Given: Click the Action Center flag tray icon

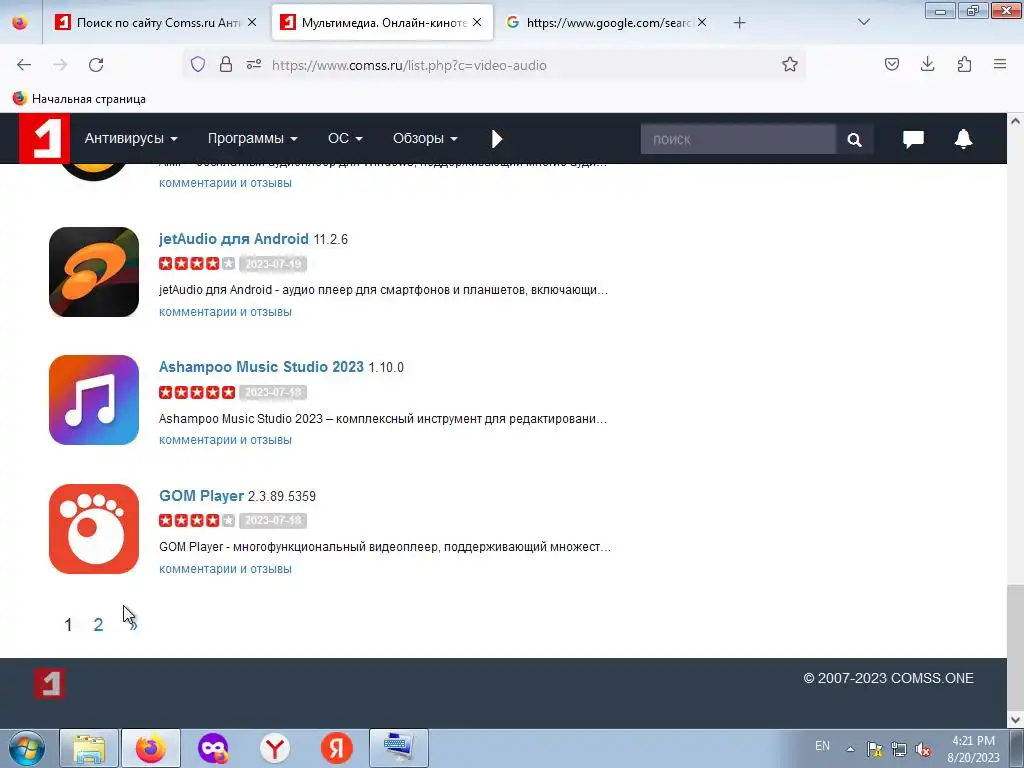Looking at the screenshot, I should click(x=874, y=749).
